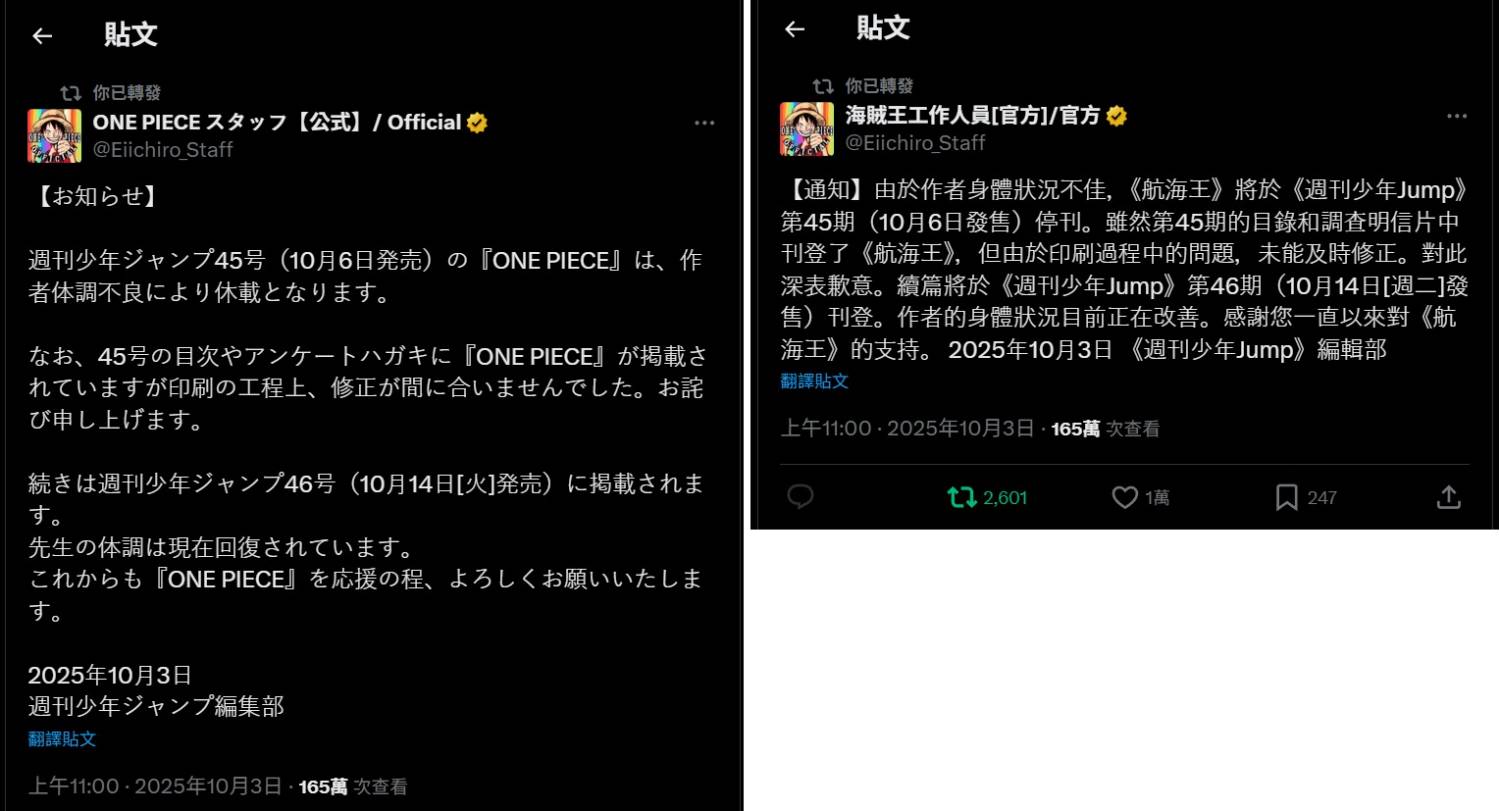
Task: Open the left post's @Eiichiro_Staff handle
Action: [x=162, y=150]
